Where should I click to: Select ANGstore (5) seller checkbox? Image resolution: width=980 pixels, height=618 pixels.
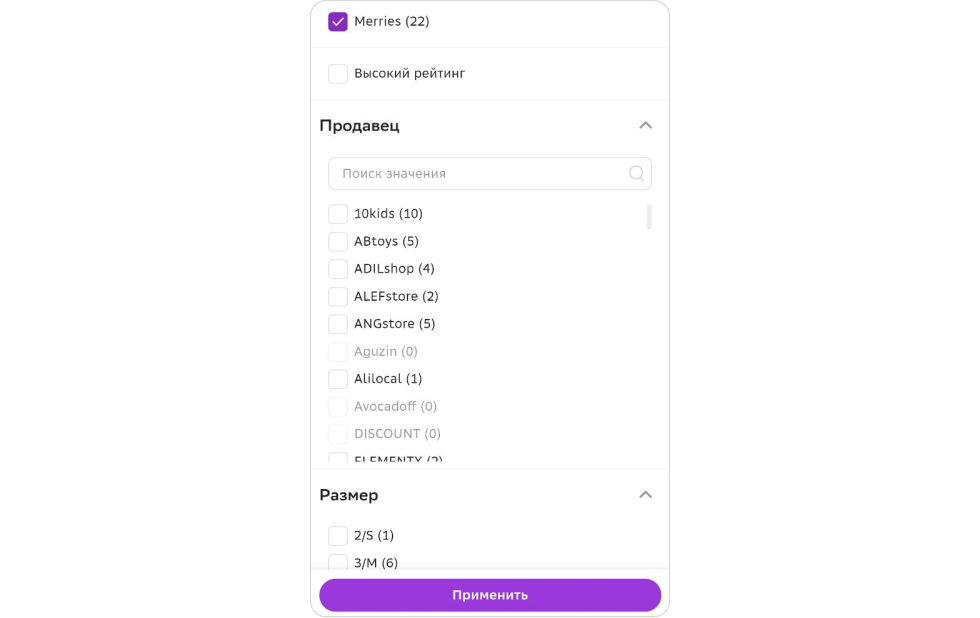click(x=338, y=324)
